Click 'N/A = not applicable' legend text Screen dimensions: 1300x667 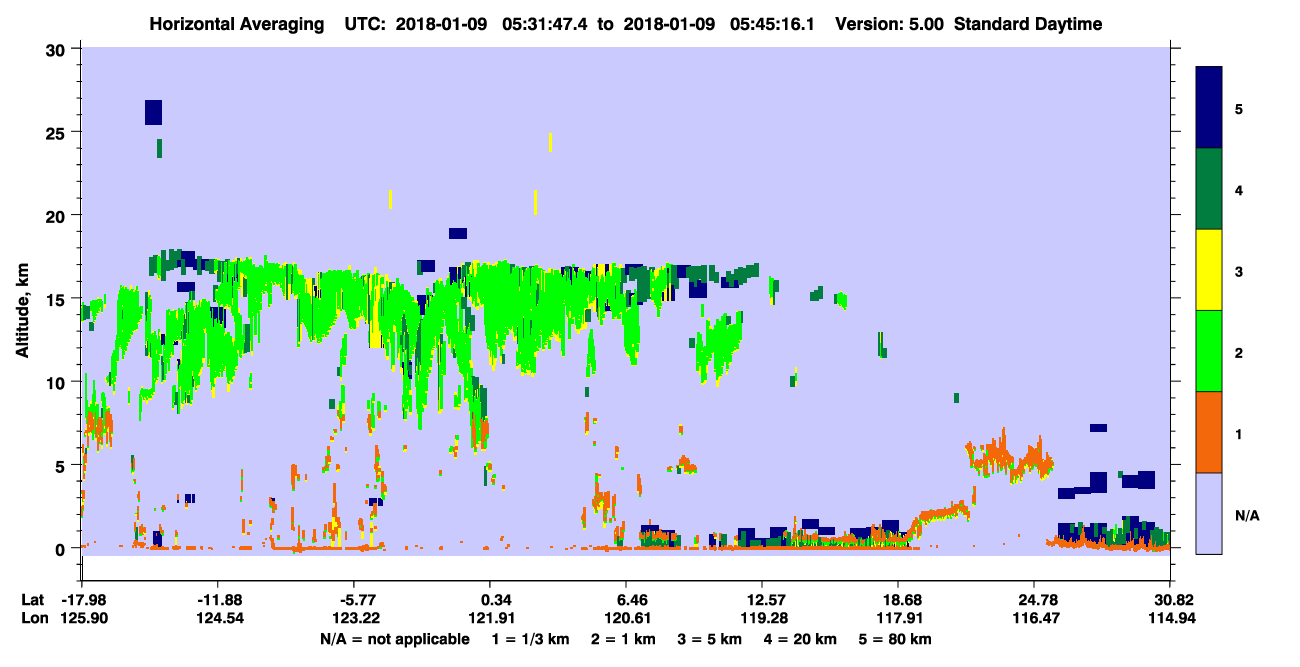(x=394, y=639)
